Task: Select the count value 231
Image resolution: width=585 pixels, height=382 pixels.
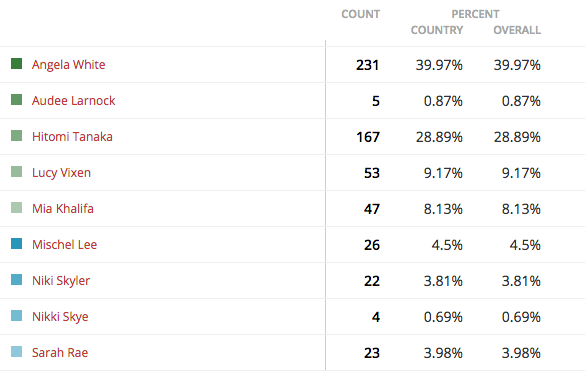Action: 367,65
